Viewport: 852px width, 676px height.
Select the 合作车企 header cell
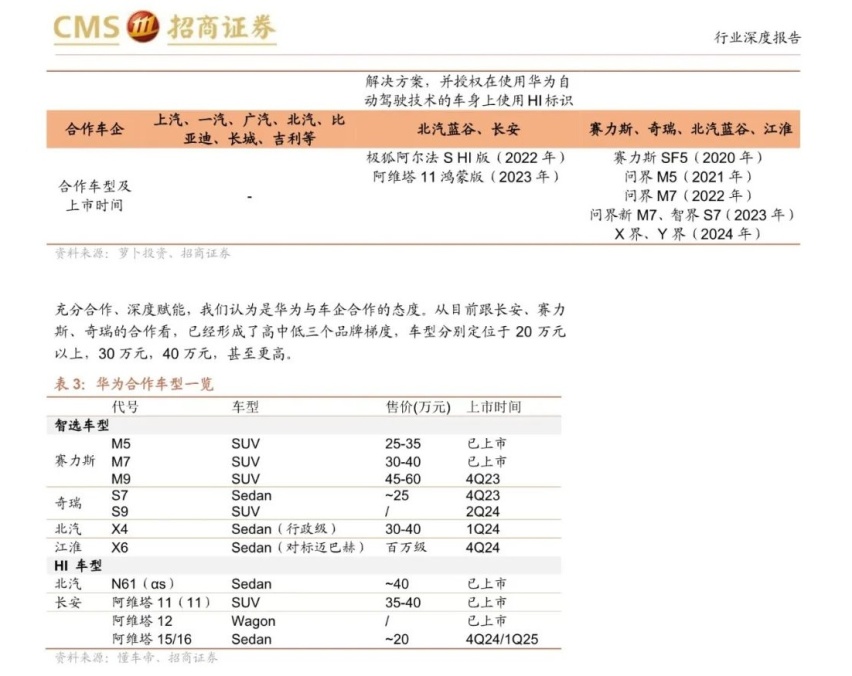click(x=95, y=129)
